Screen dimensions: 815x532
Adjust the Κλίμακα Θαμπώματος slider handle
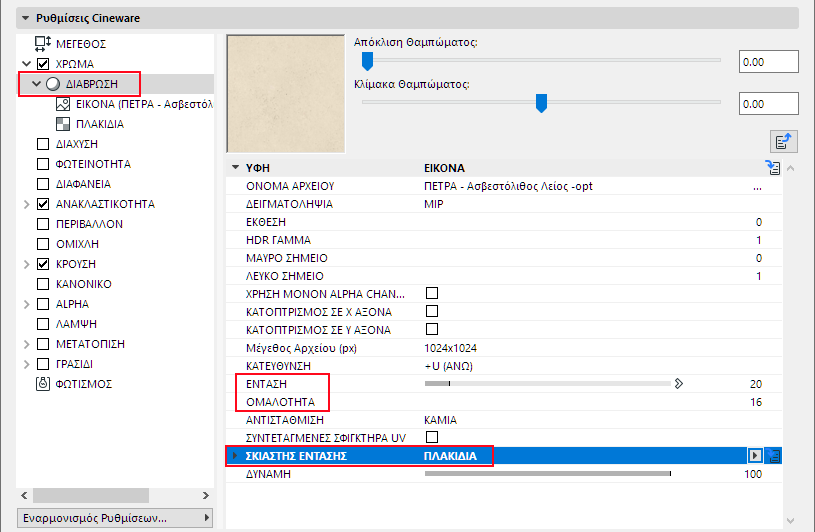click(x=542, y=103)
